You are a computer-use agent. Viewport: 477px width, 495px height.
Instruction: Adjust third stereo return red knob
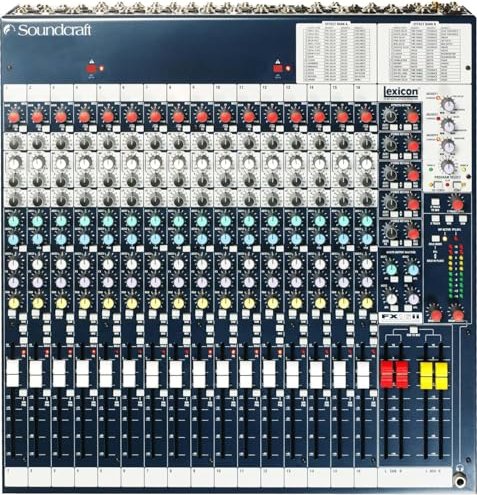(413, 175)
